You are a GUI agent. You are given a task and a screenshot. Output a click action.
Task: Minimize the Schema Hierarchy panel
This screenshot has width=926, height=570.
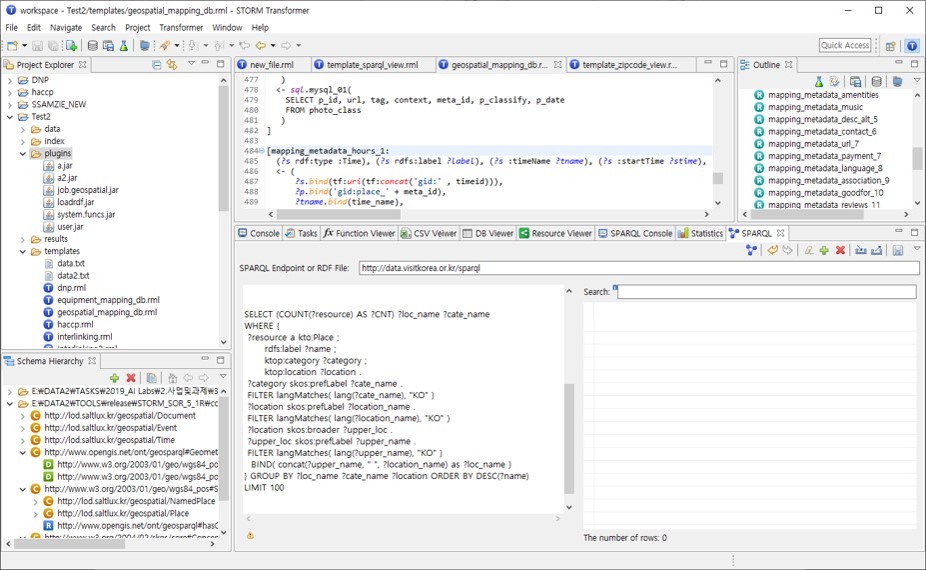[205, 359]
